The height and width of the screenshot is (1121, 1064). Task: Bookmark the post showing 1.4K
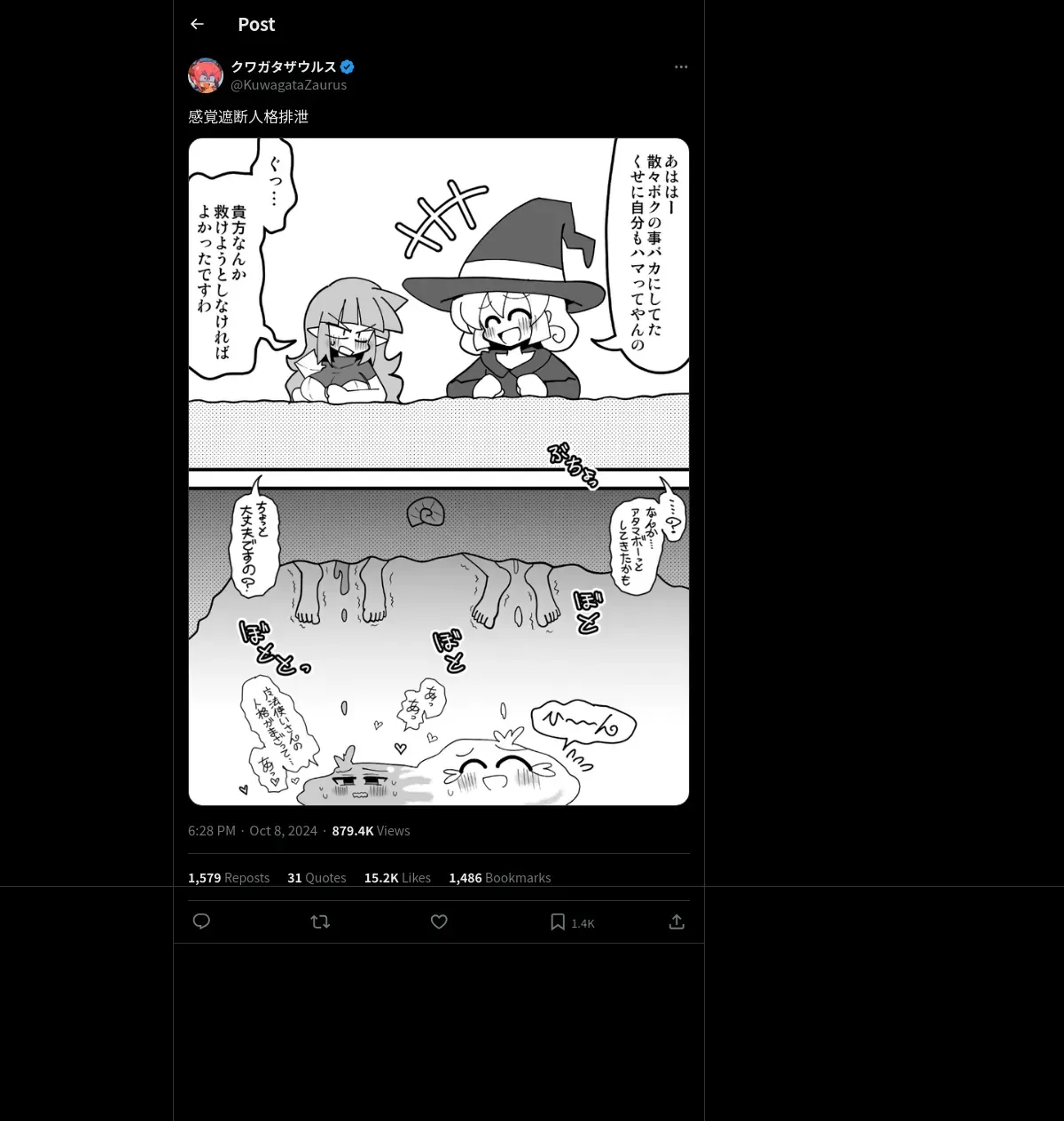pos(572,922)
